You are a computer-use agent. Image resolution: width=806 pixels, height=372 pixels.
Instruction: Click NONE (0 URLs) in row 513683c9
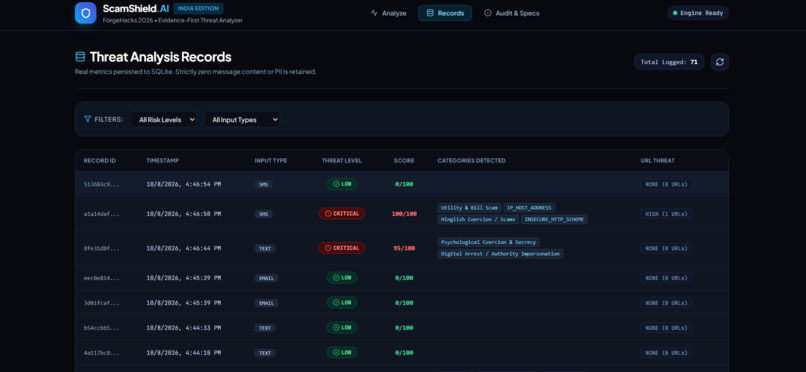tap(666, 184)
